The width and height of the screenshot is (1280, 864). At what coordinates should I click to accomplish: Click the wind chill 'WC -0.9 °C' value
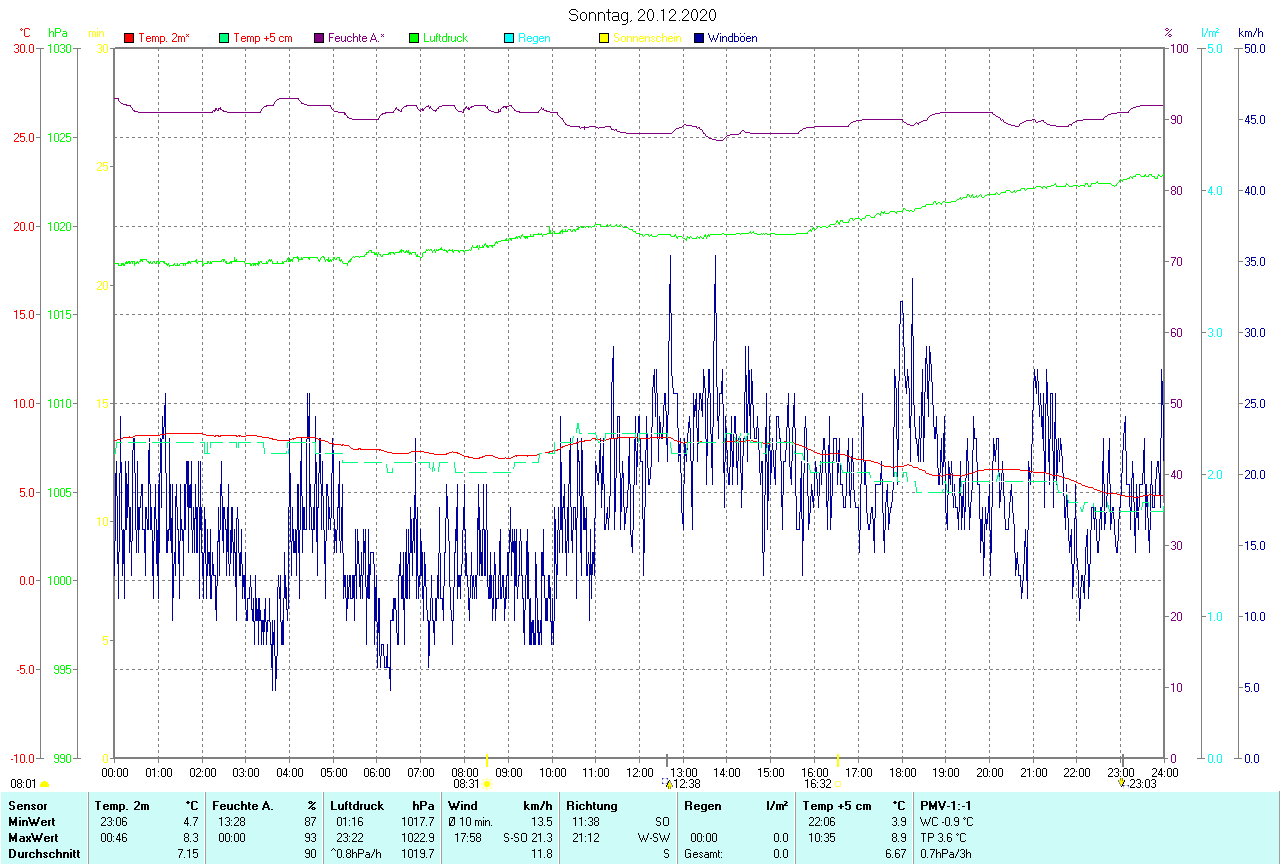click(946, 822)
